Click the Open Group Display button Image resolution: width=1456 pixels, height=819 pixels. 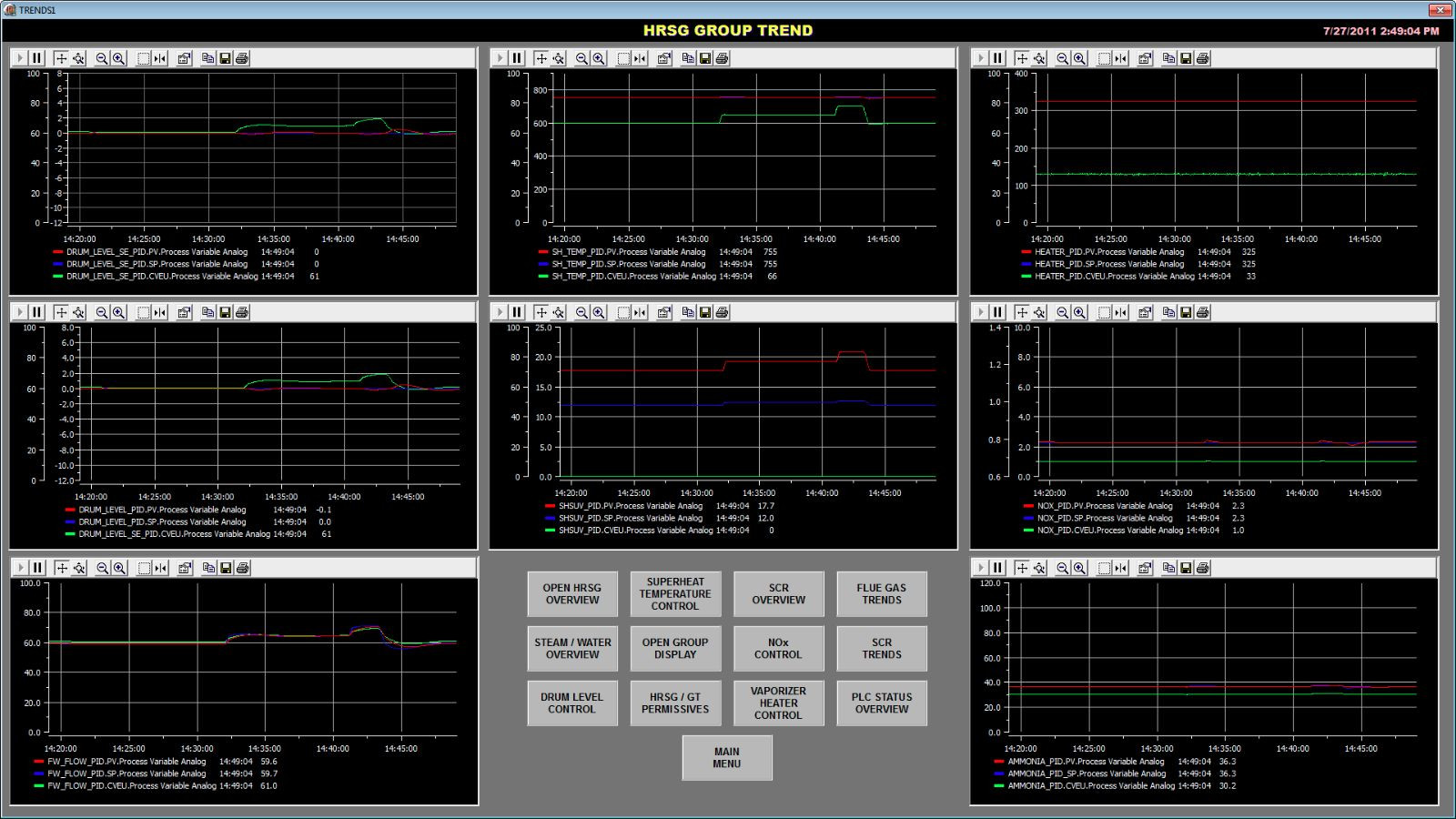coord(675,649)
